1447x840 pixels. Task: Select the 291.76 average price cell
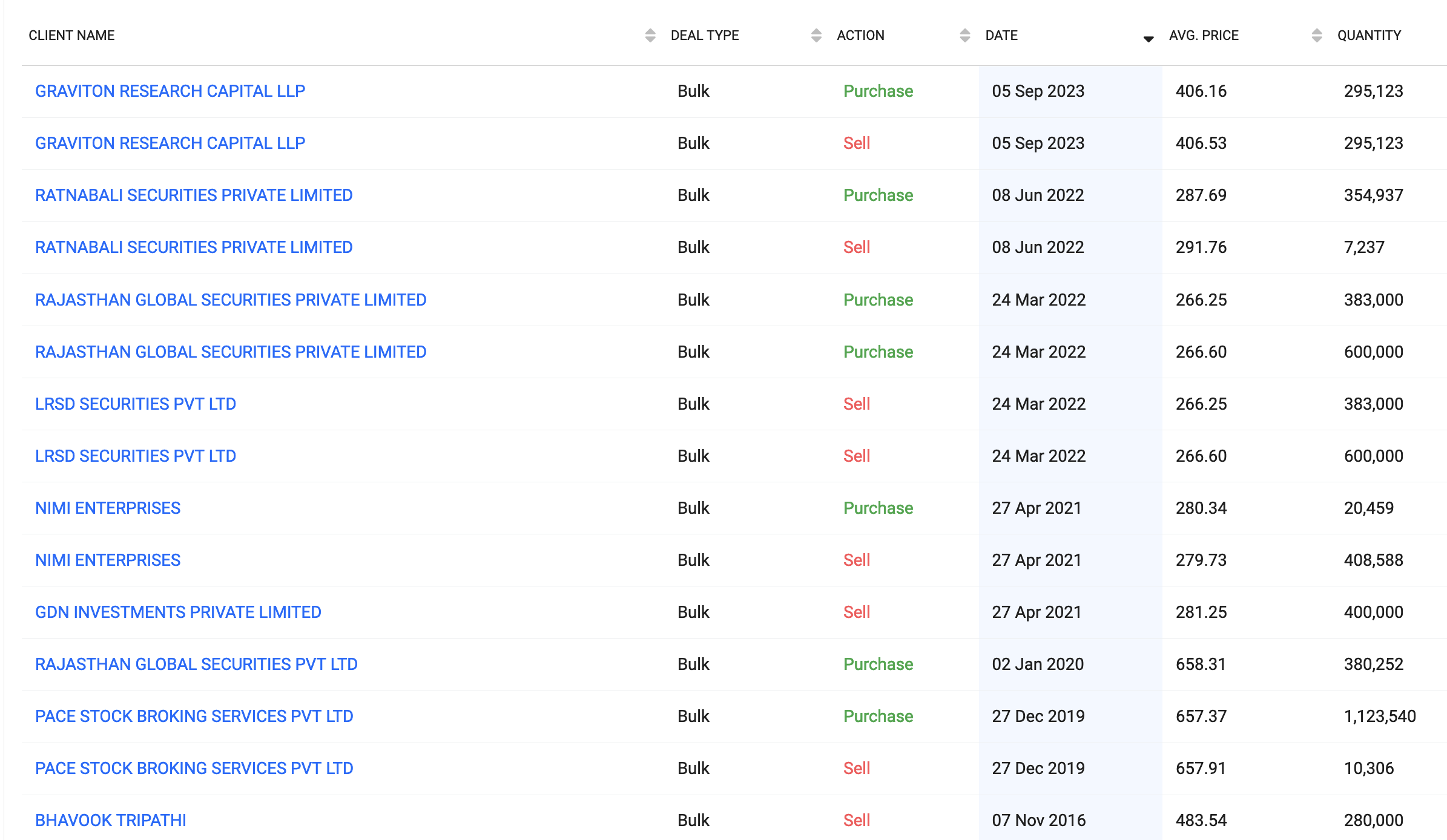pos(1201,248)
